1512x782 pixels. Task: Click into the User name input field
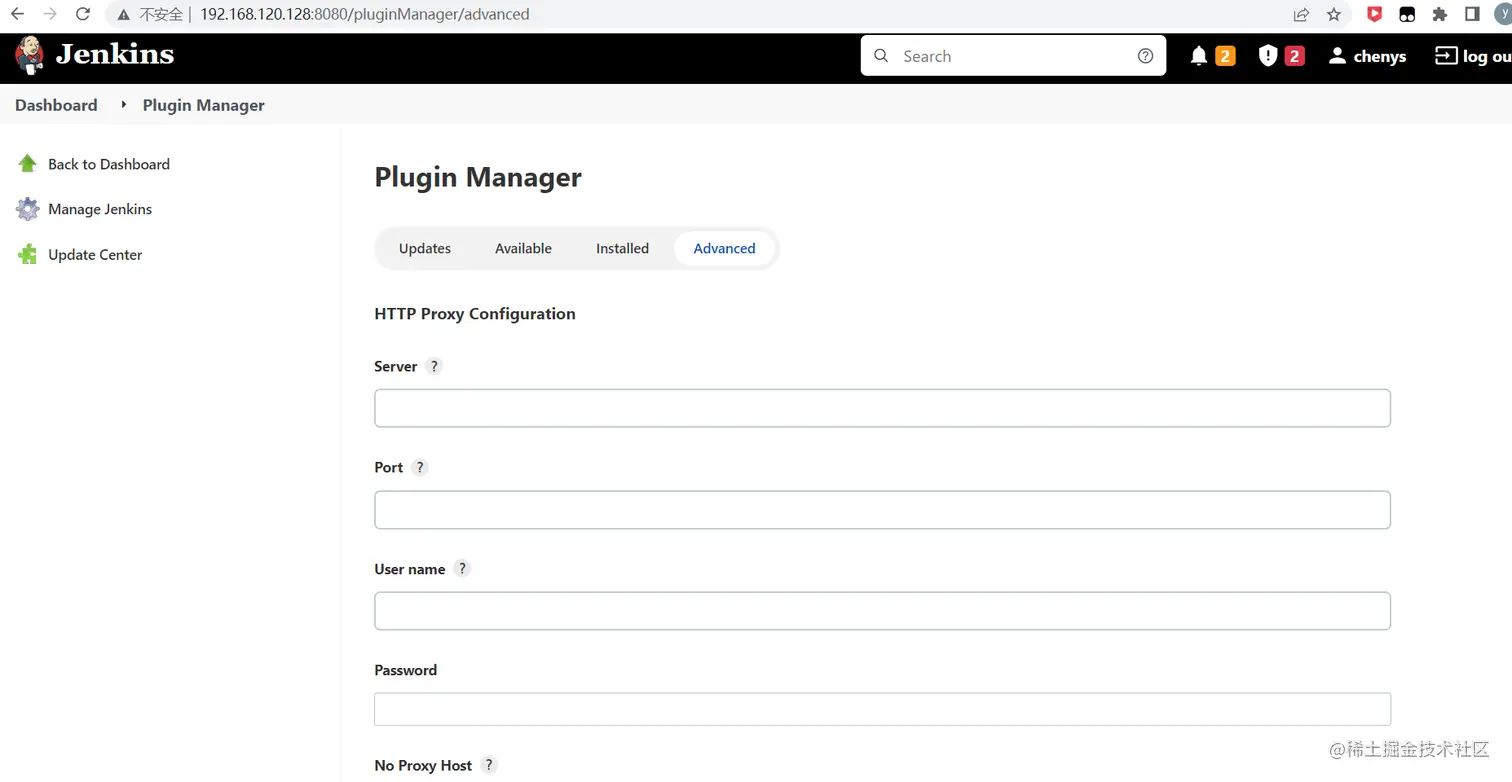pos(882,611)
